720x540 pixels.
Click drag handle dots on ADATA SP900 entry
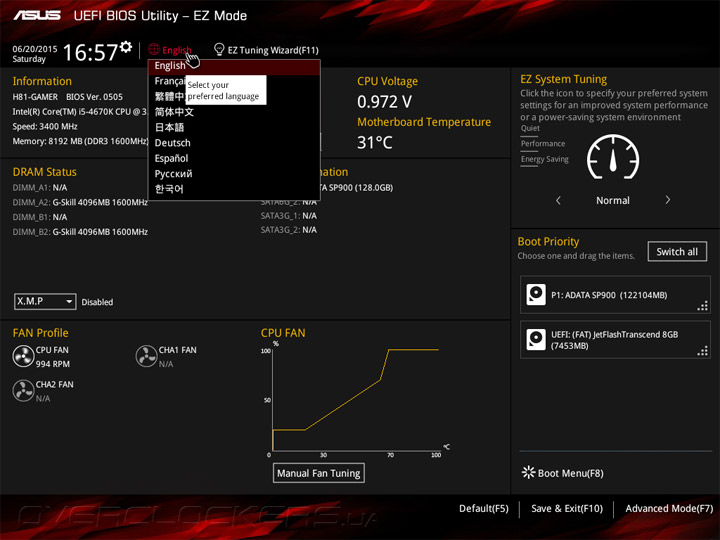coord(703,306)
